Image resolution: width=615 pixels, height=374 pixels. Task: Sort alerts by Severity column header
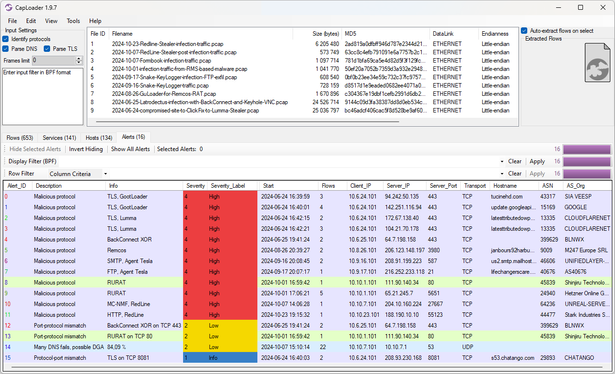click(195, 186)
